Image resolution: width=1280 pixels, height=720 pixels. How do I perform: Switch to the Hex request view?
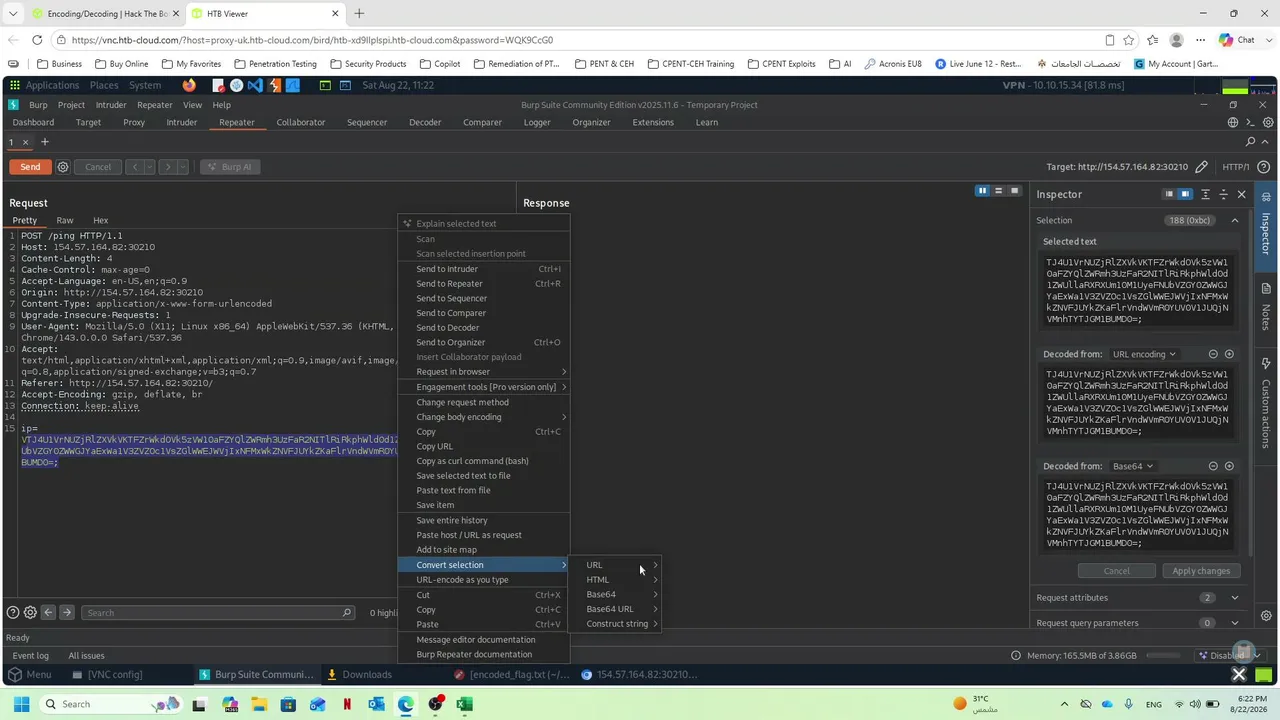100,220
